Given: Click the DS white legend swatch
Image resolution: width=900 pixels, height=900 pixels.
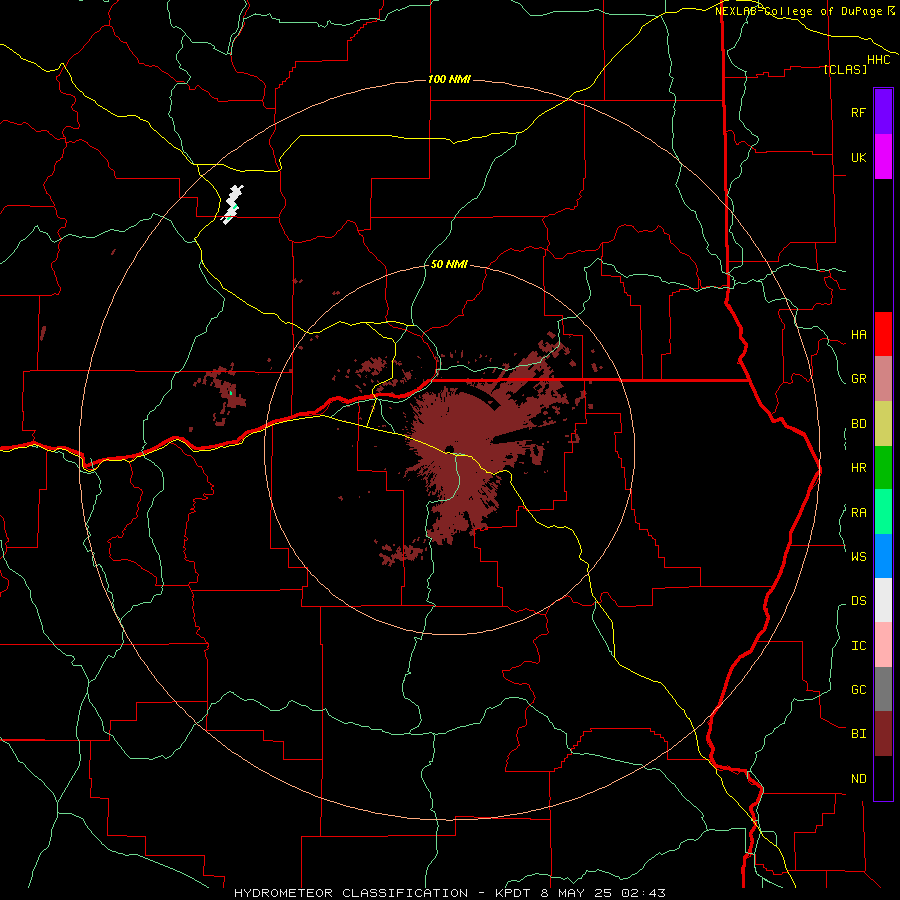Looking at the screenshot, I should tap(883, 600).
